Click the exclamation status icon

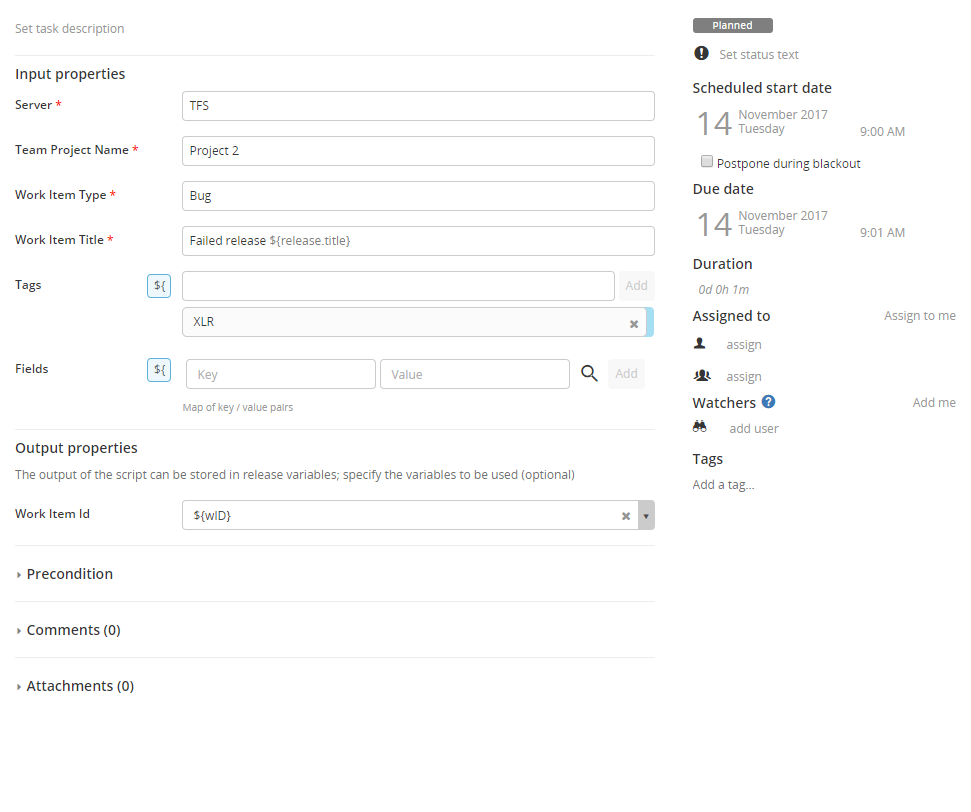701,54
